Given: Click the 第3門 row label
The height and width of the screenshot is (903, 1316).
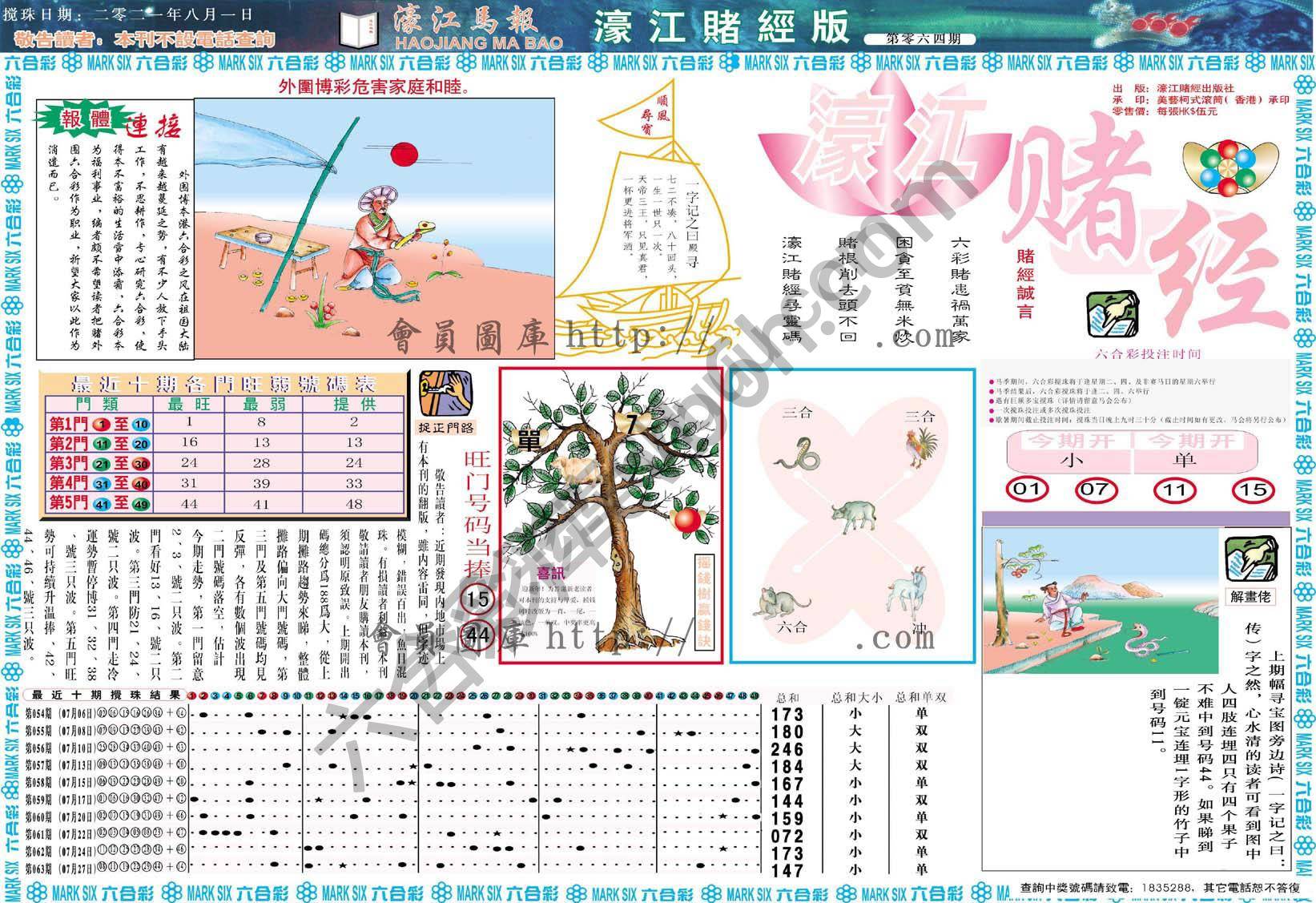Looking at the screenshot, I should point(99,464).
